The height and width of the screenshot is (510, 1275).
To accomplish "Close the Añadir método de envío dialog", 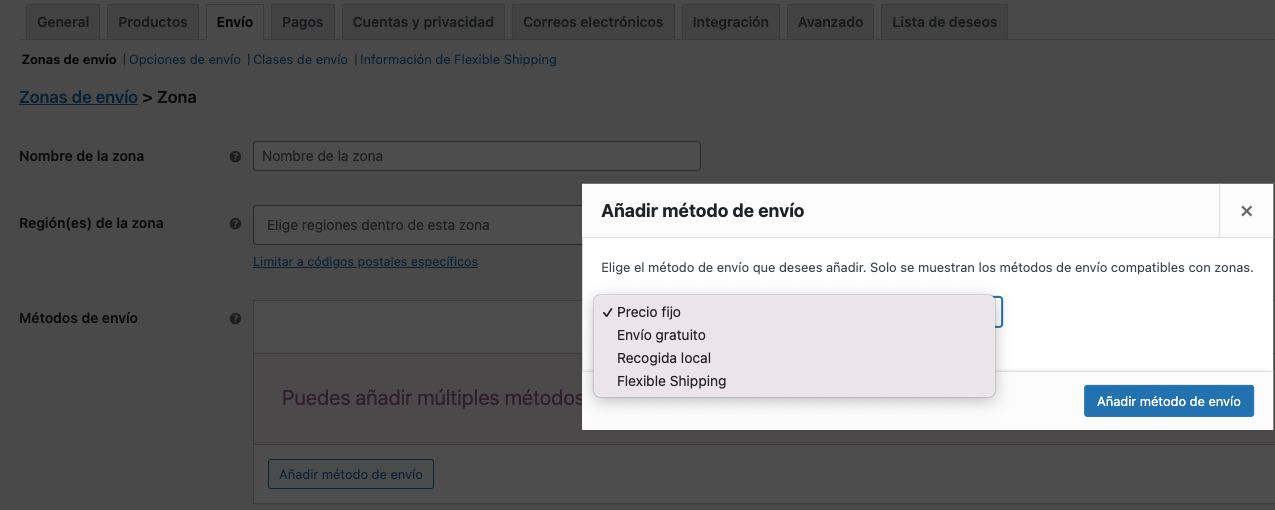I will tap(1247, 211).
